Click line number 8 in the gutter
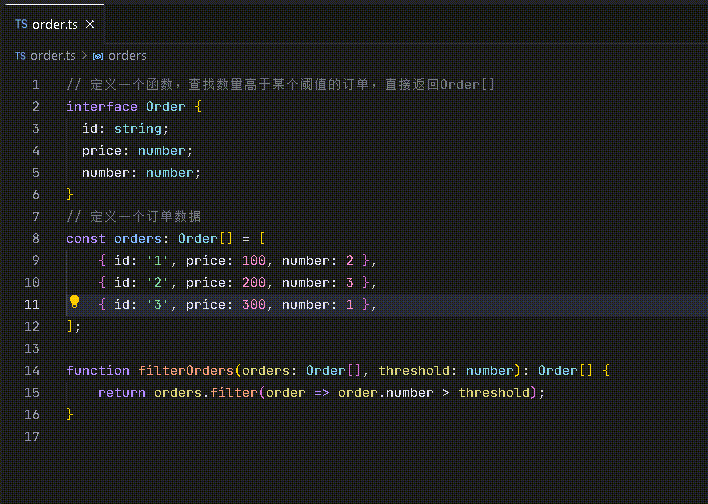708x504 pixels. [x=36, y=239]
